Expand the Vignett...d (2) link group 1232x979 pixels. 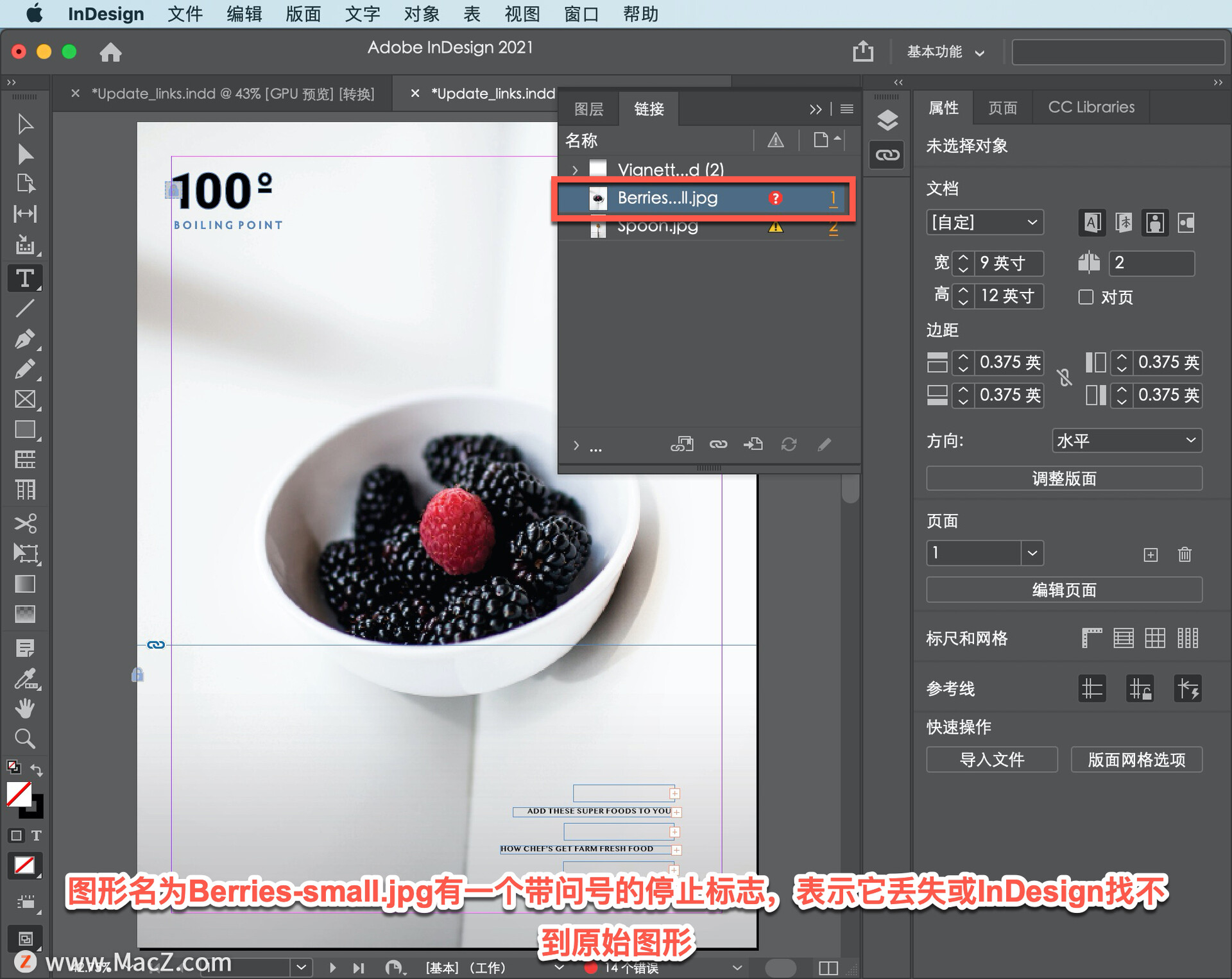(575, 170)
